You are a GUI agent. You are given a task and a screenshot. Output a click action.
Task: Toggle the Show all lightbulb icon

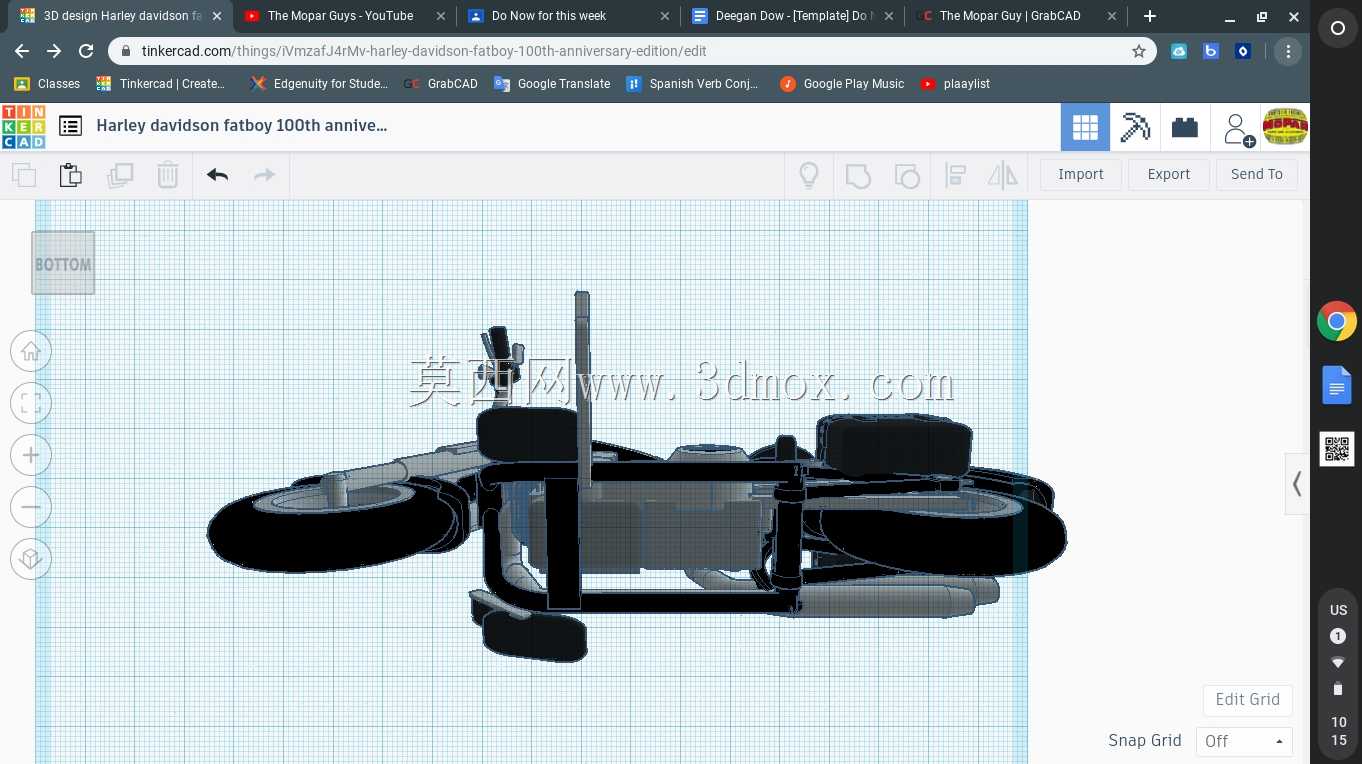[x=809, y=175]
